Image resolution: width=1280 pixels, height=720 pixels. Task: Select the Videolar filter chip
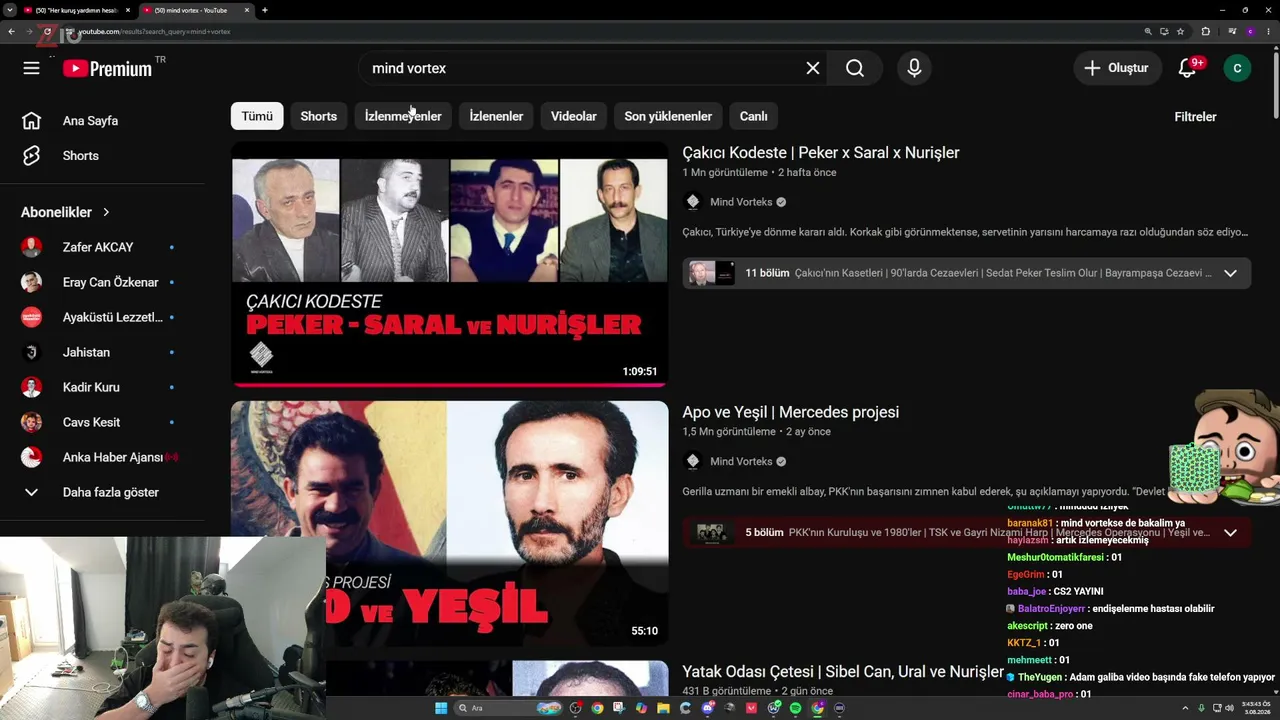click(574, 116)
